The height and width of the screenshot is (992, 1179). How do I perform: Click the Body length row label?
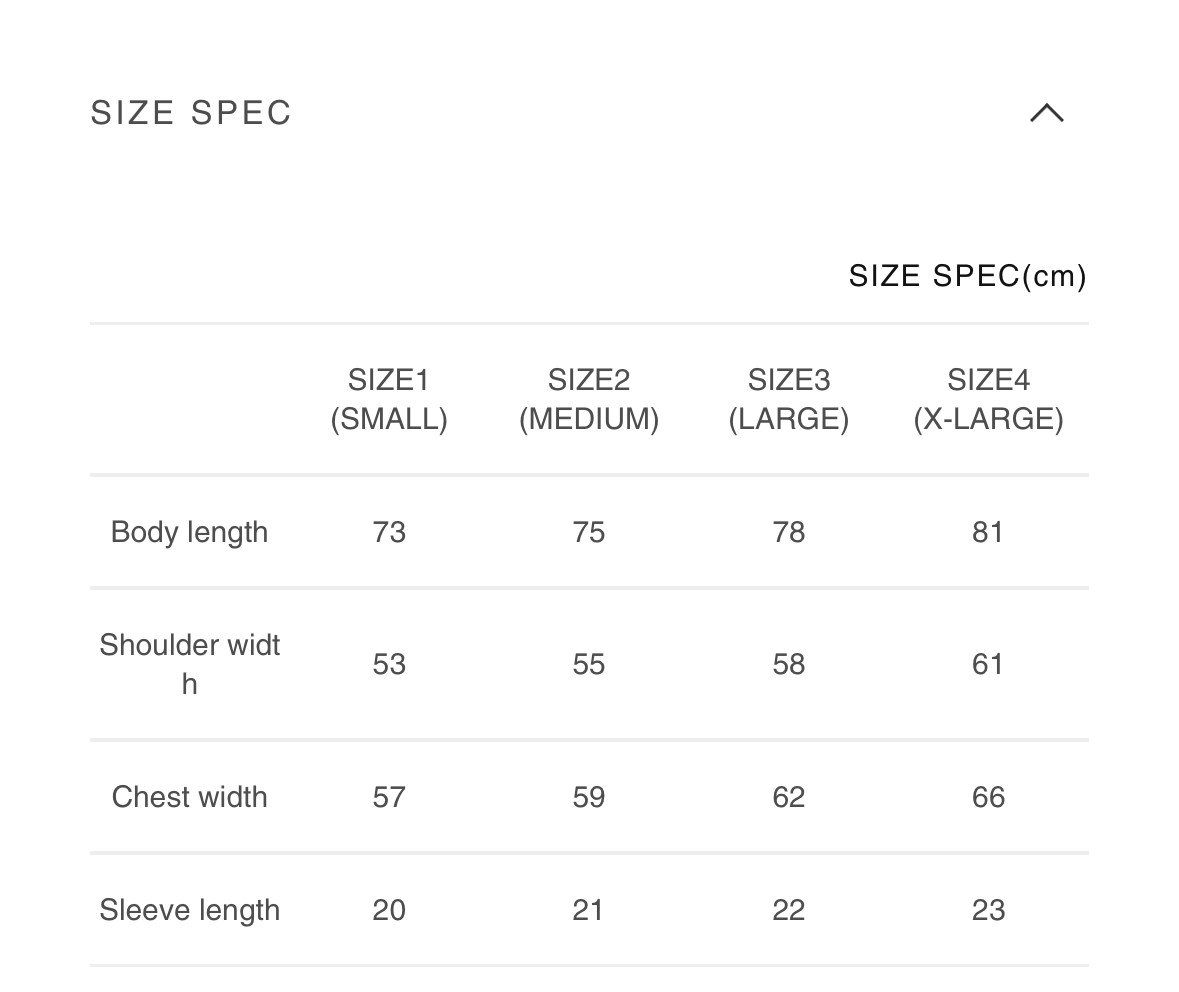click(x=190, y=532)
